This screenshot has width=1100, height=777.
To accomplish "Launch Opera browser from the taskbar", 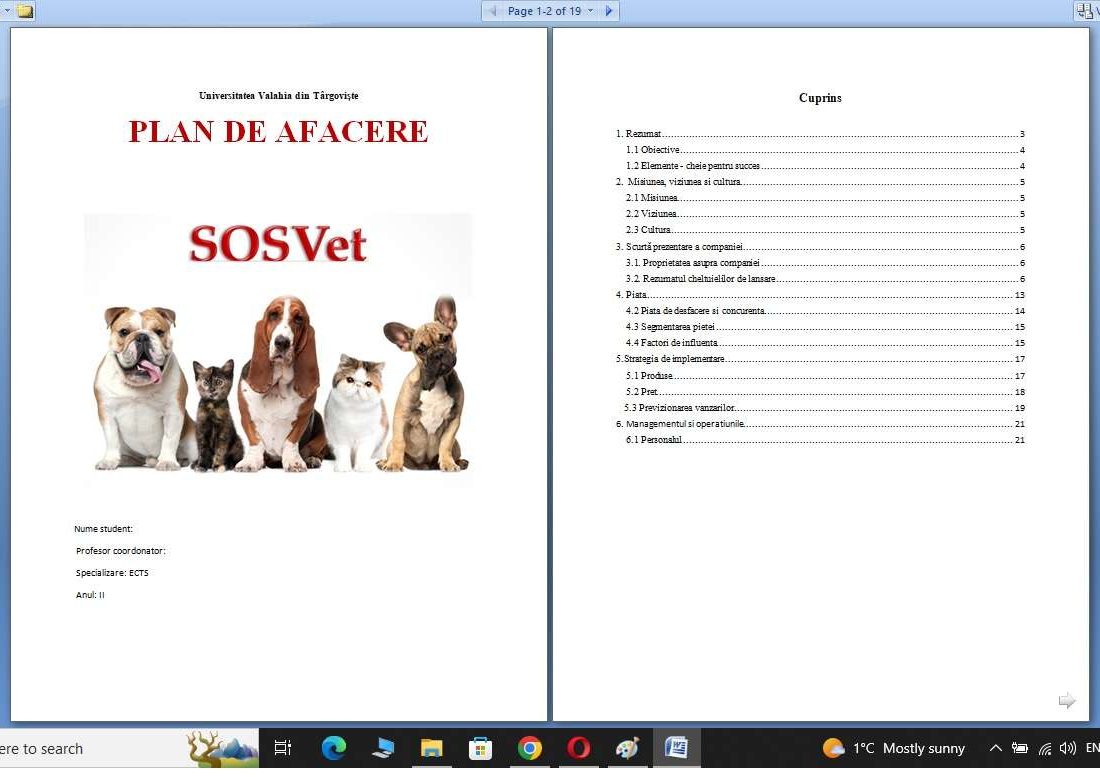I will click(x=579, y=748).
